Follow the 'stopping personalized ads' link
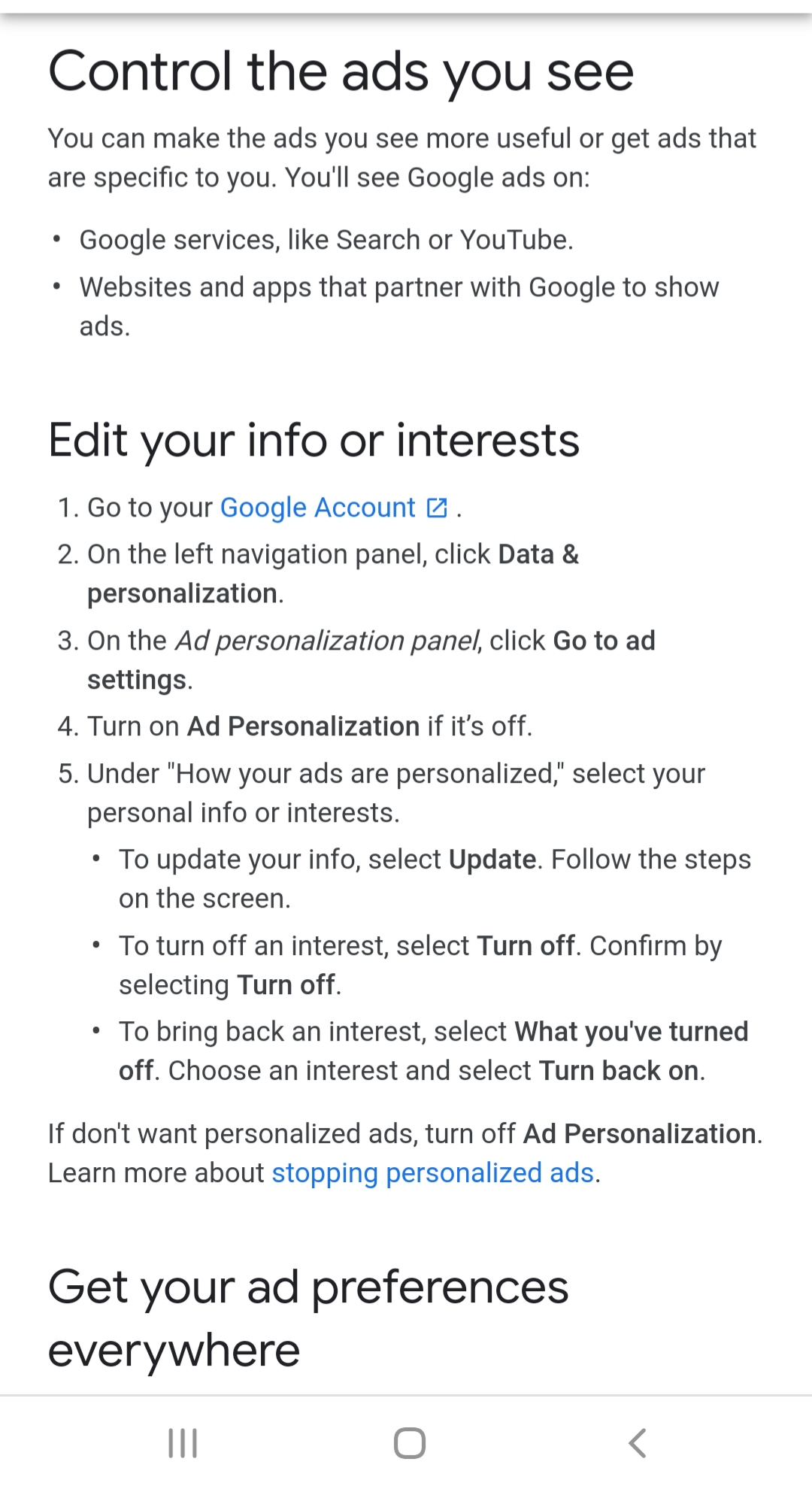Image resolution: width=812 pixels, height=1489 pixels. click(x=433, y=1173)
